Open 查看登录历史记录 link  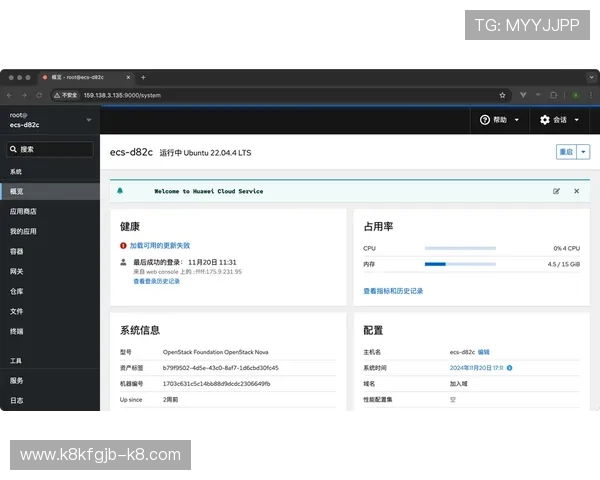pyautogui.click(x=157, y=281)
